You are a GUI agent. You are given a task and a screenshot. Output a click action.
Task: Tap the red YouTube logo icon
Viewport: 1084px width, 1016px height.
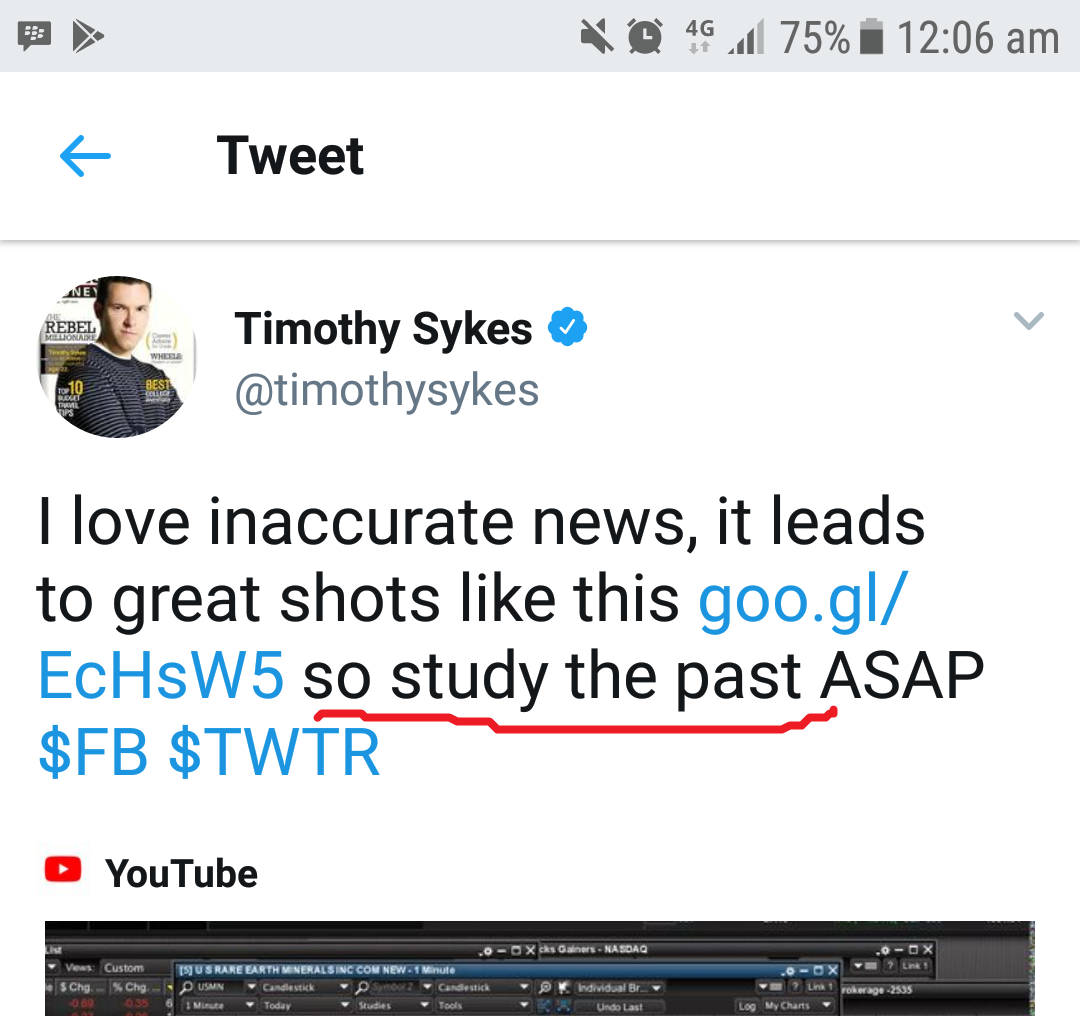pos(64,871)
